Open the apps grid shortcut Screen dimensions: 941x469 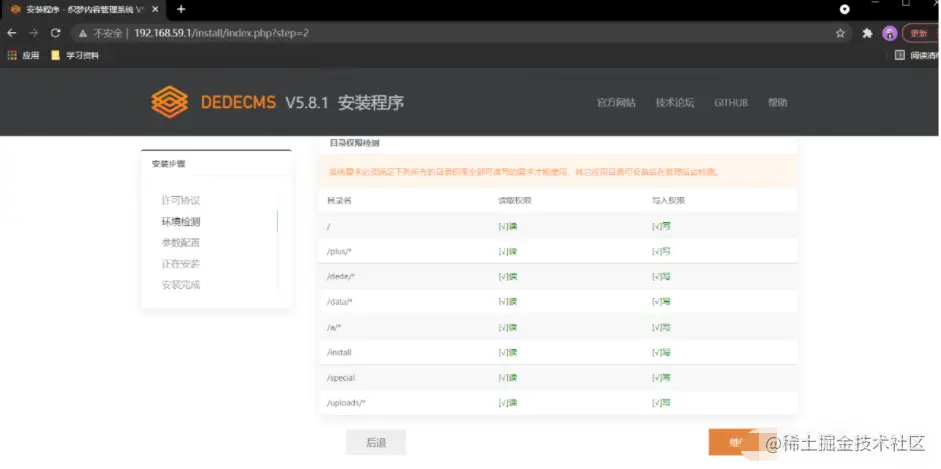(x=11, y=55)
